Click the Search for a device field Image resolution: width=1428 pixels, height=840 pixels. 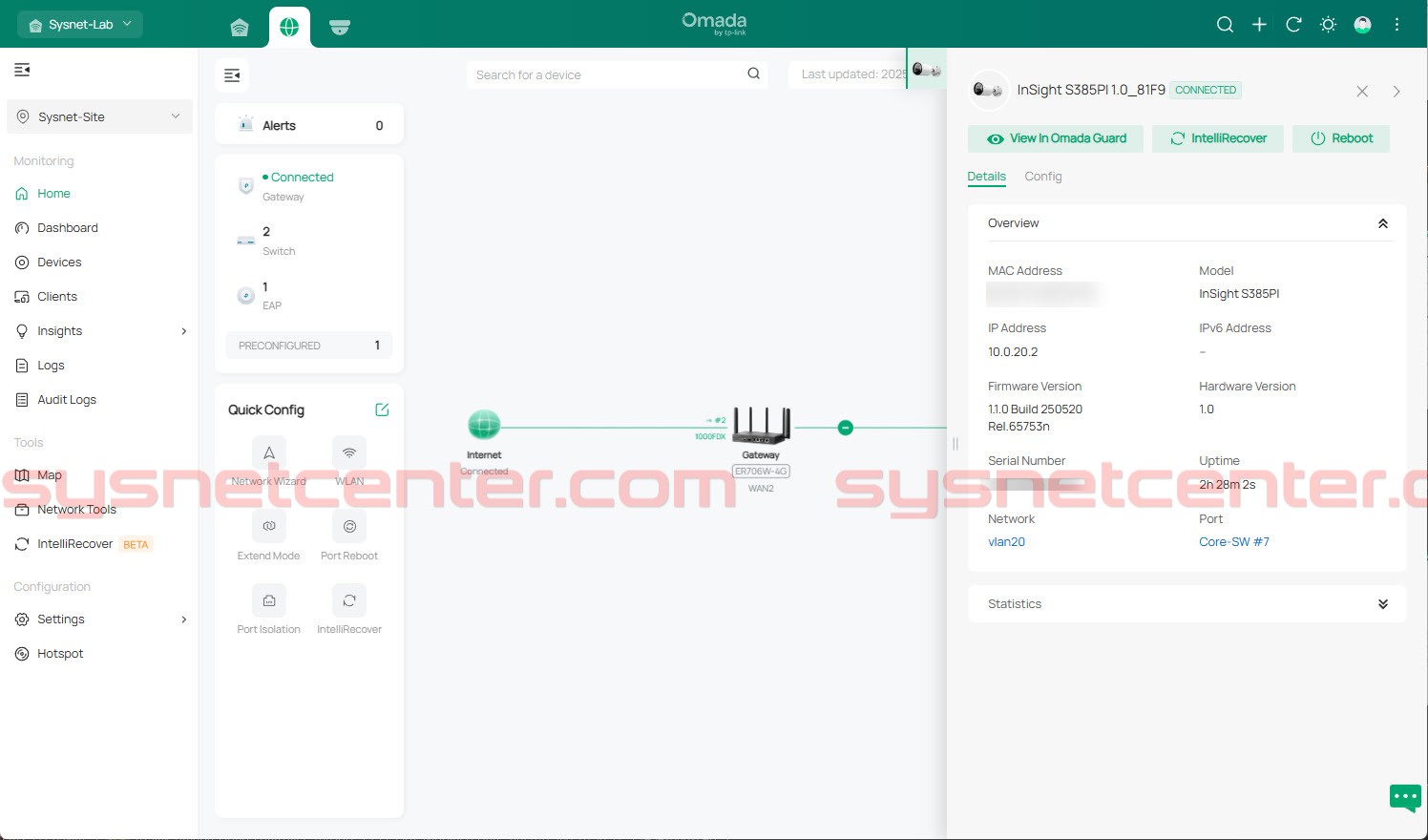tap(608, 74)
